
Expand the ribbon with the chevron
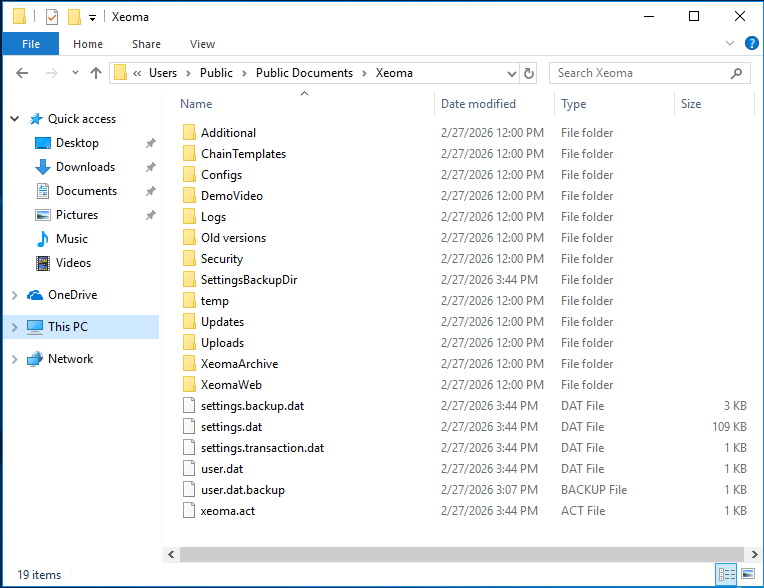729,43
